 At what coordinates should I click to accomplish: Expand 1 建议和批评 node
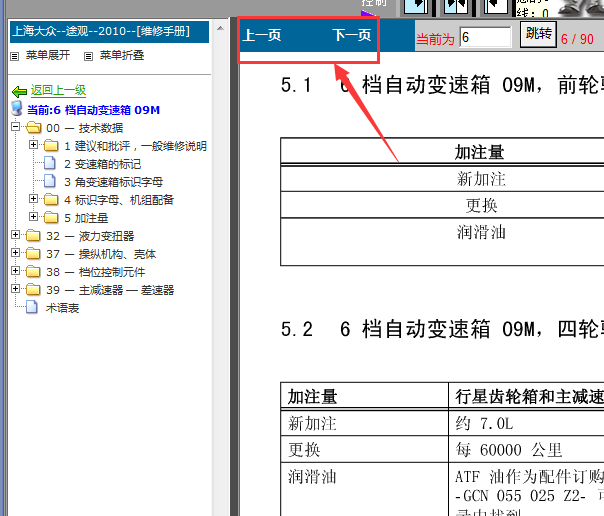pyautogui.click(x=34, y=144)
